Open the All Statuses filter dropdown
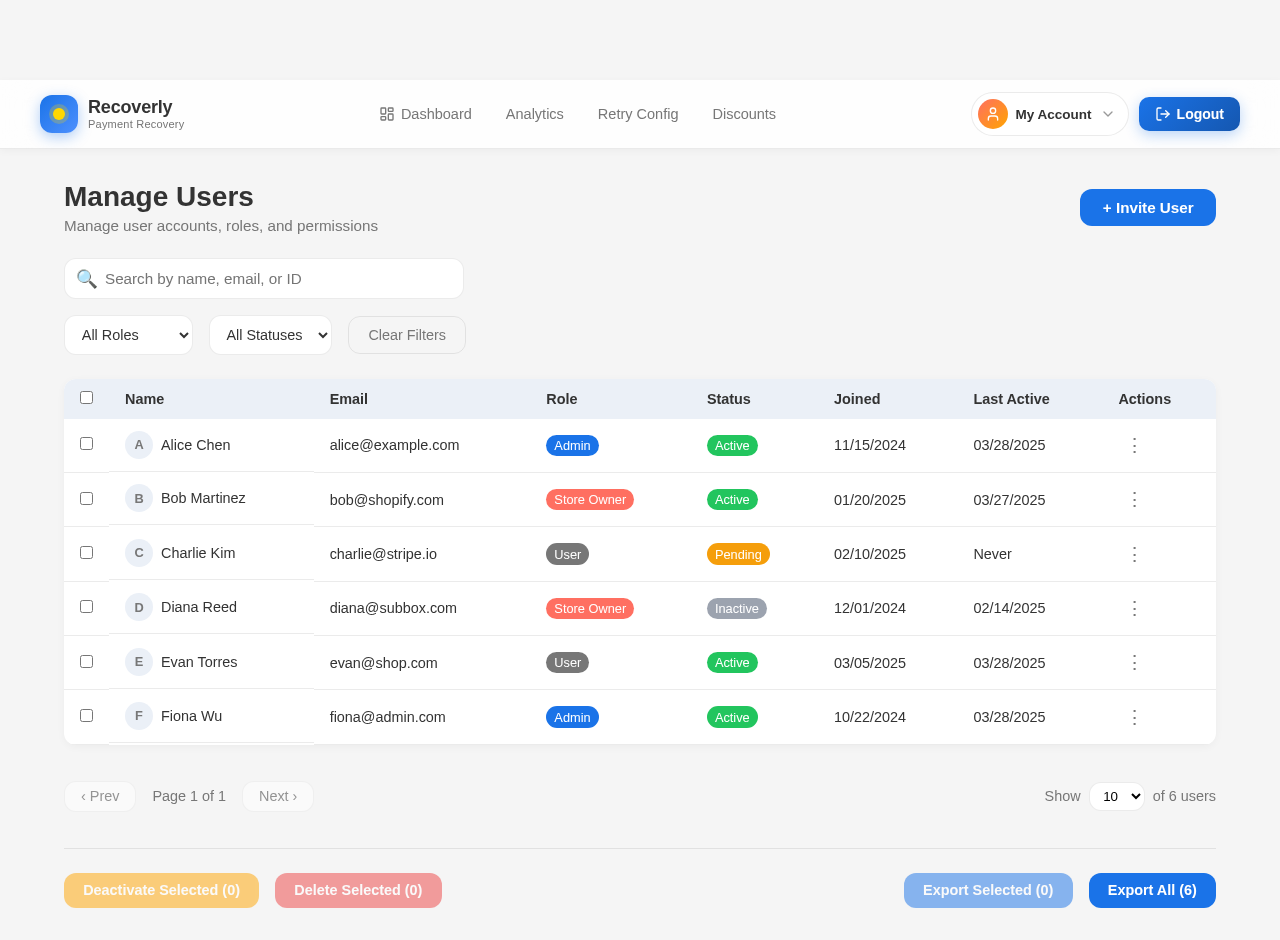This screenshot has height=940, width=1280. pos(270,335)
